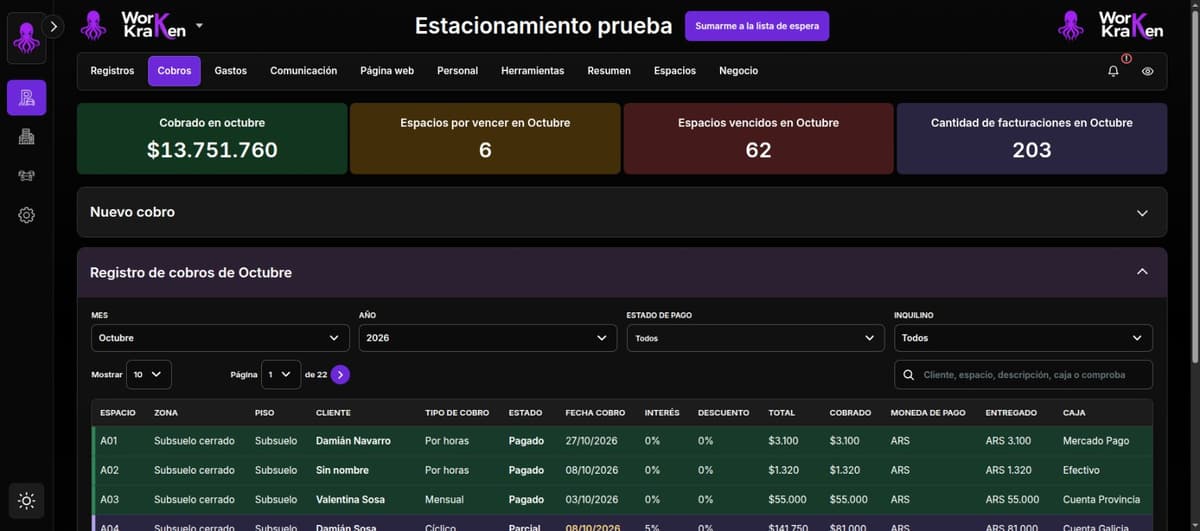Collapse the Registro de cobros de Octubre section

click(622, 272)
